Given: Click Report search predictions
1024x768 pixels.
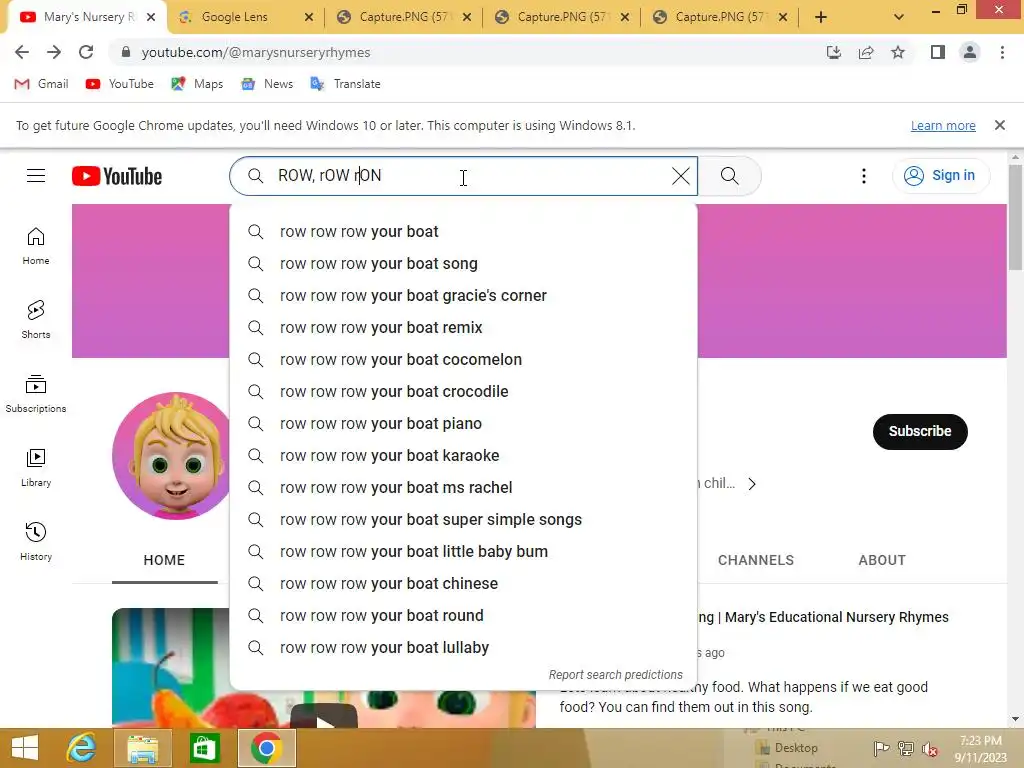Looking at the screenshot, I should pyautogui.click(x=615, y=675).
